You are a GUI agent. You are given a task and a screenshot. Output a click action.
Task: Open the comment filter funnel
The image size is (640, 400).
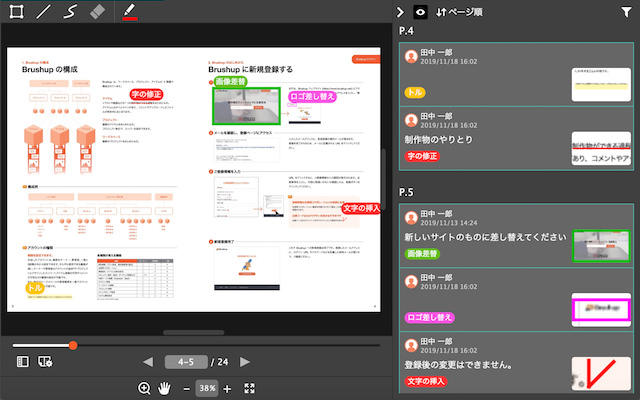pyautogui.click(x=626, y=12)
